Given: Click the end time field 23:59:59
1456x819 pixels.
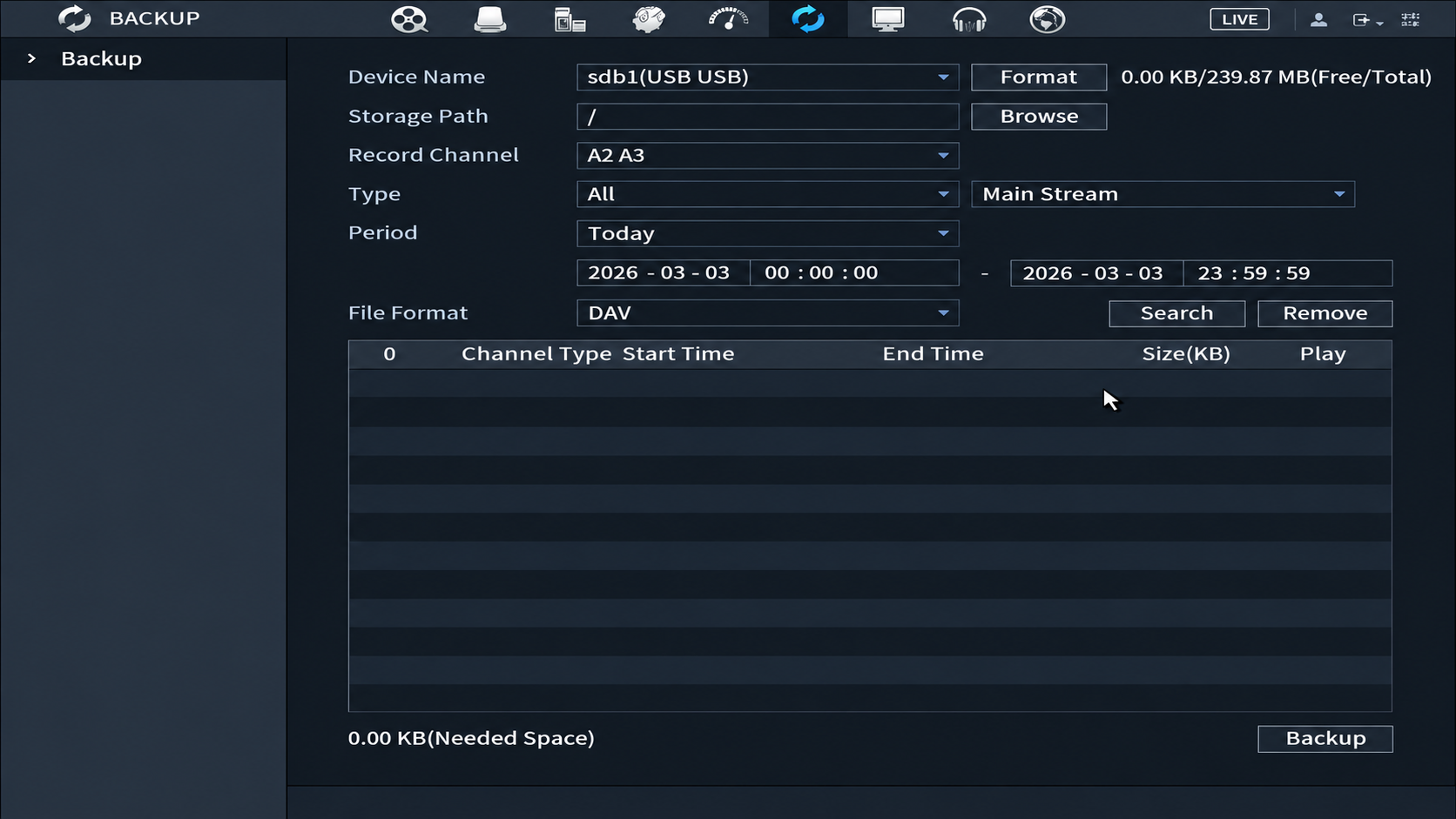Looking at the screenshot, I should pos(1288,272).
